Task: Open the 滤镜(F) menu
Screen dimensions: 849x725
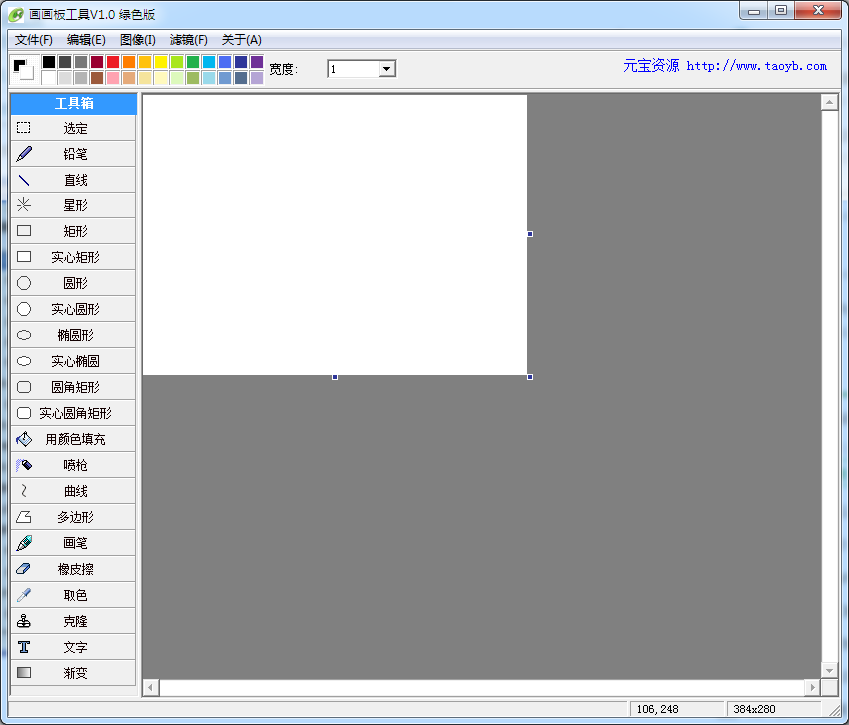Action: point(188,40)
